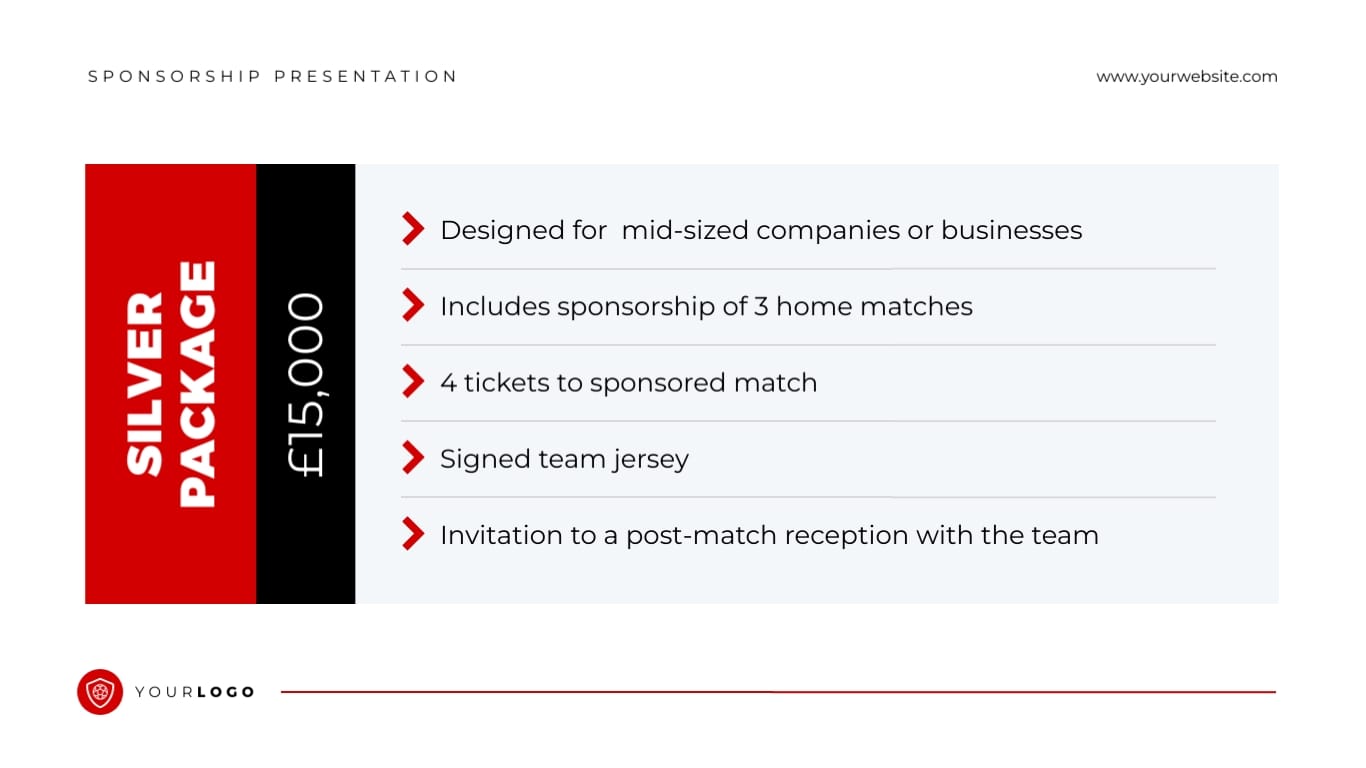Click the red shield logo icon

(x=100, y=692)
